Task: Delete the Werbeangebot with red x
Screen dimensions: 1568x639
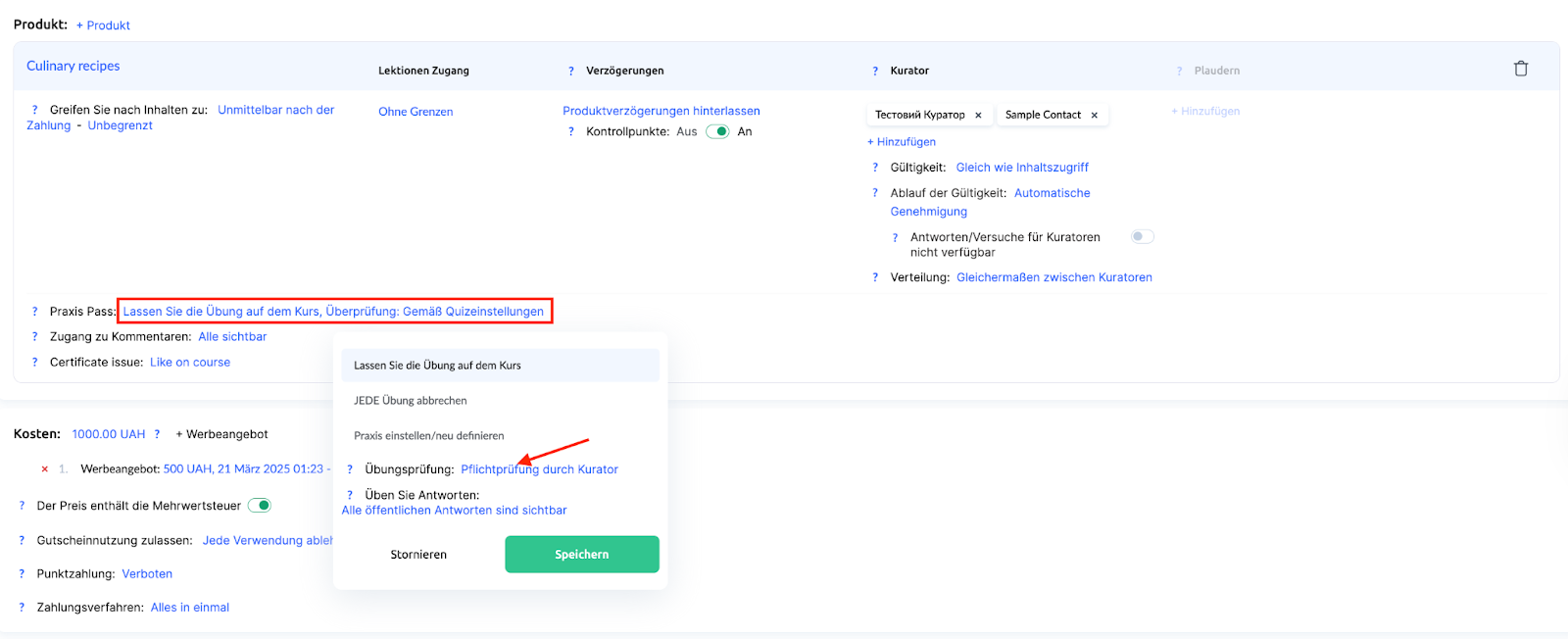Action: click(x=44, y=469)
